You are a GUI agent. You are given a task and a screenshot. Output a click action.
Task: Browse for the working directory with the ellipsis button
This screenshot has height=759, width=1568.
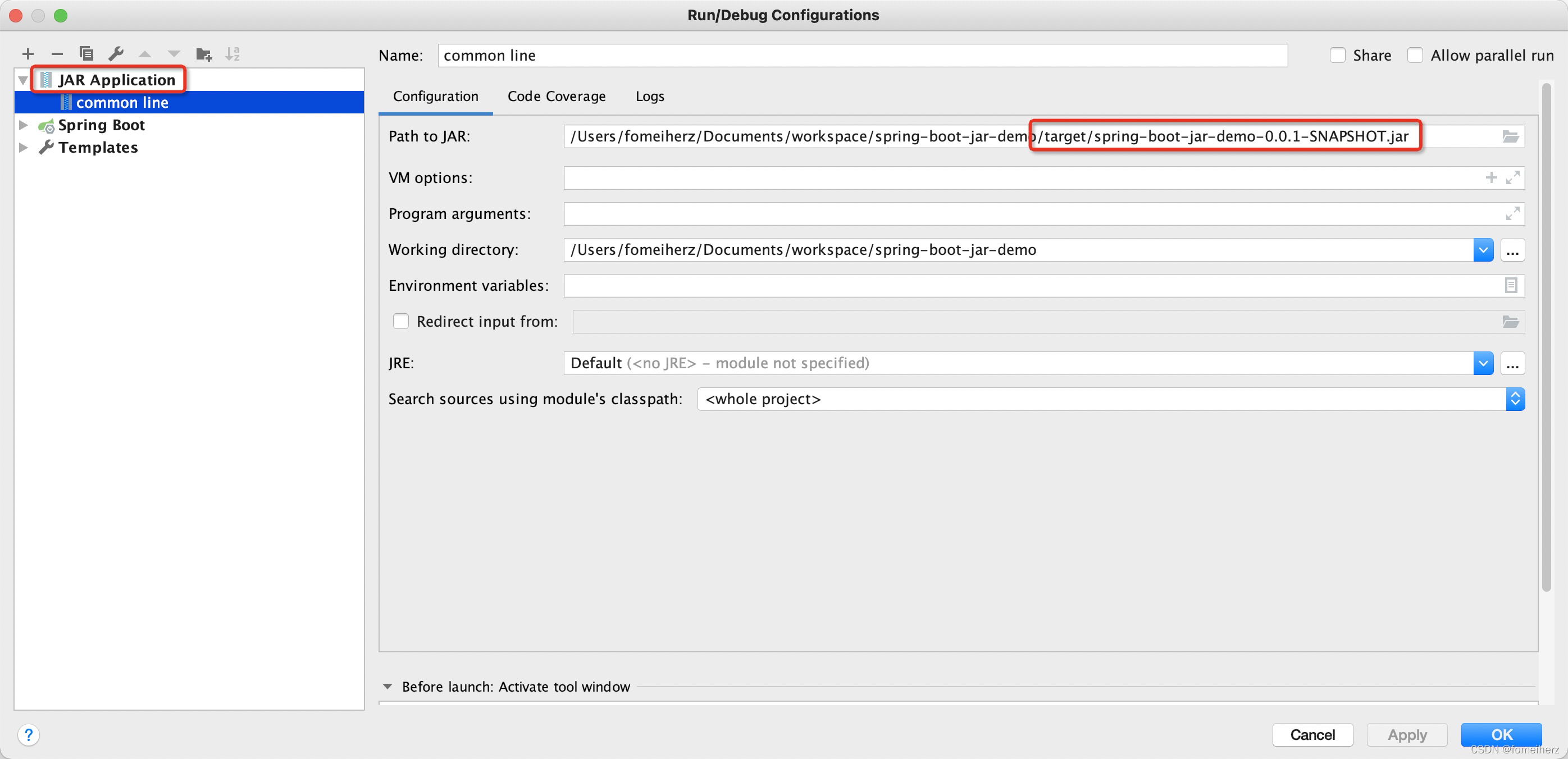tap(1512, 250)
